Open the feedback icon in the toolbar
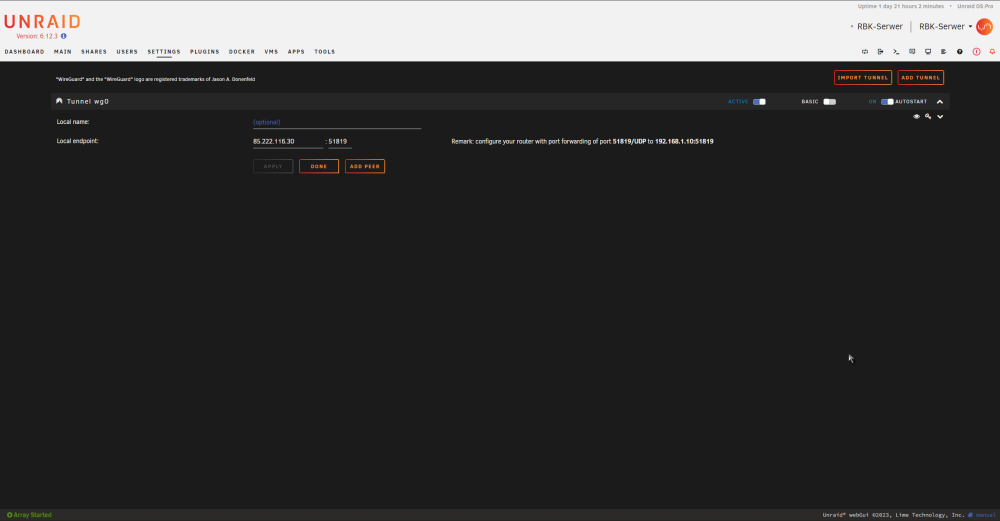Screen dimensions: 1000x521 tap(912, 52)
